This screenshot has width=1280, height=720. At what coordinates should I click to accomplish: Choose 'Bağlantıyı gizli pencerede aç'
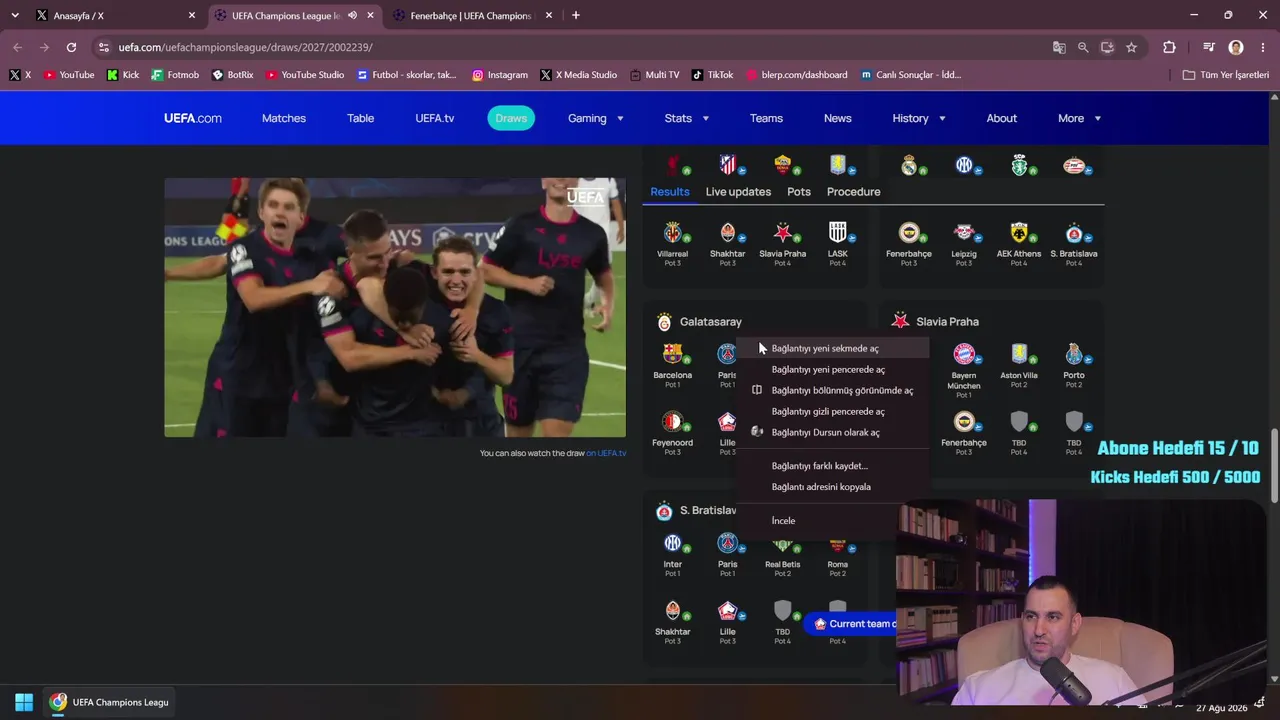[833, 412]
